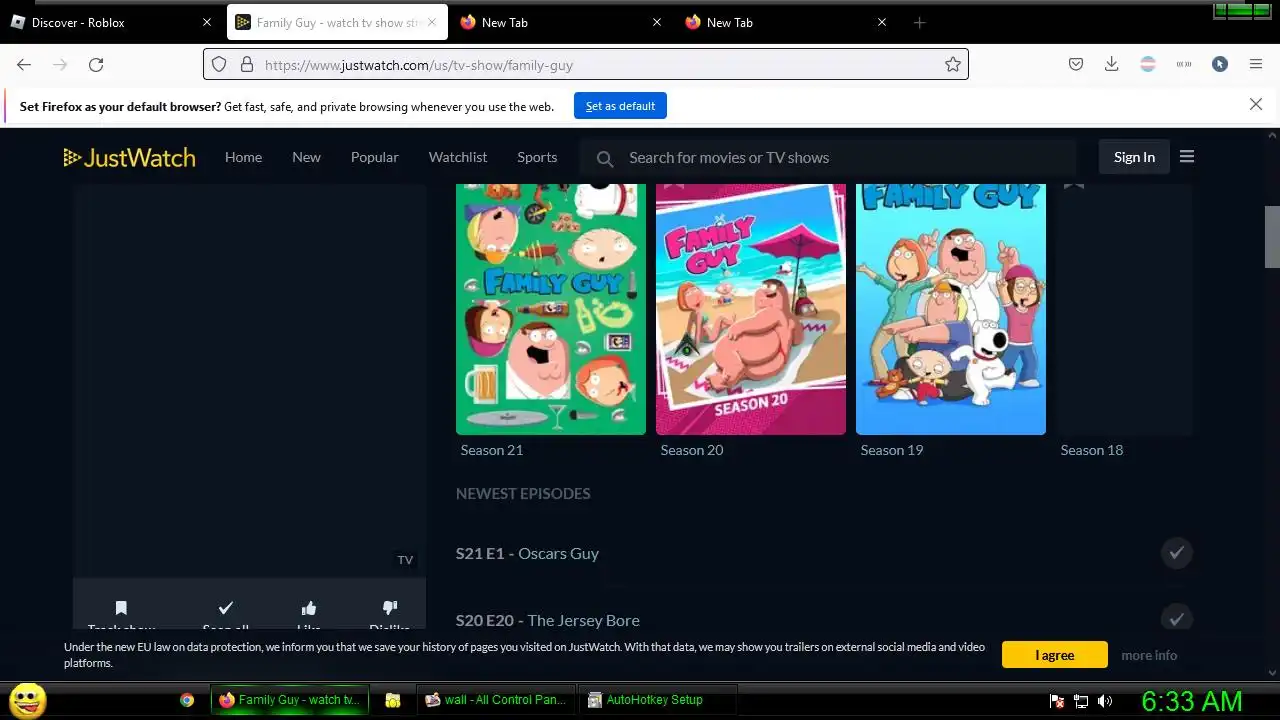
Task: Save page to Pocket icon
Action: point(1076,64)
